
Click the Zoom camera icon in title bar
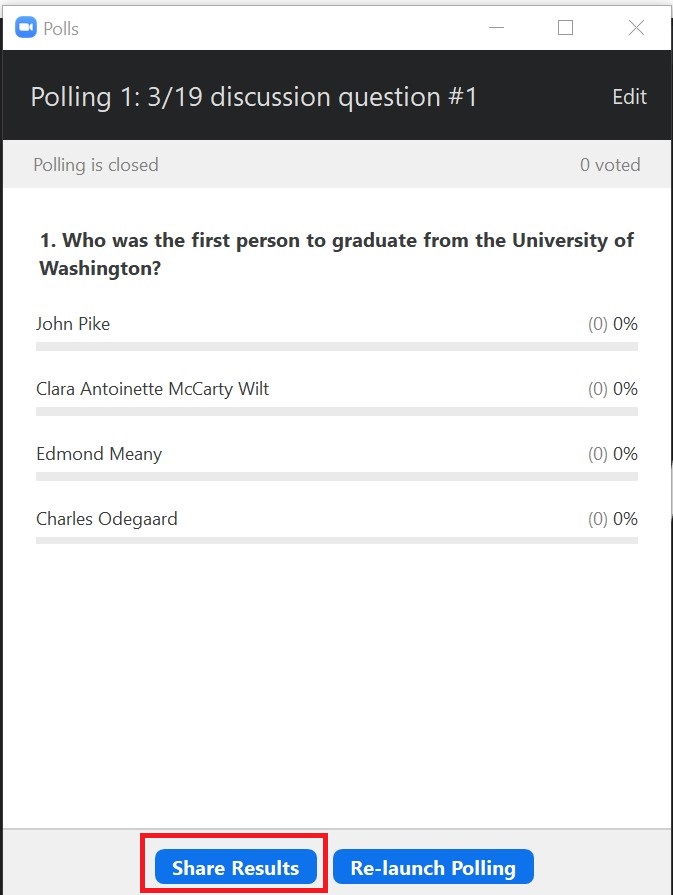coord(26,28)
